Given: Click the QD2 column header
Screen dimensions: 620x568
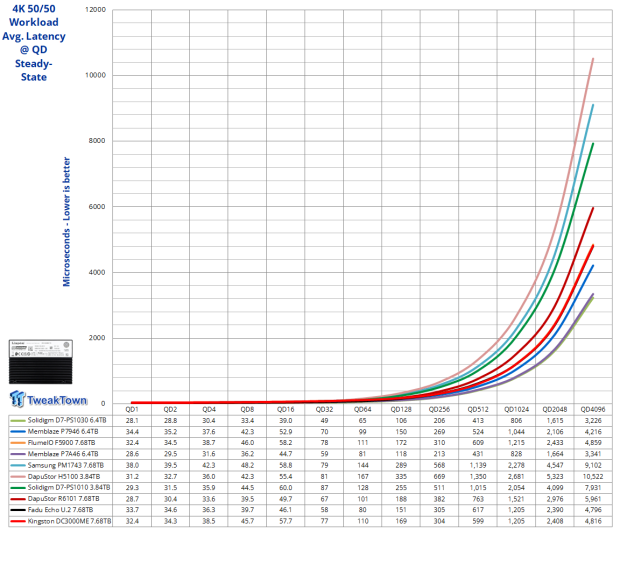Looking at the screenshot, I should click(x=170, y=409).
